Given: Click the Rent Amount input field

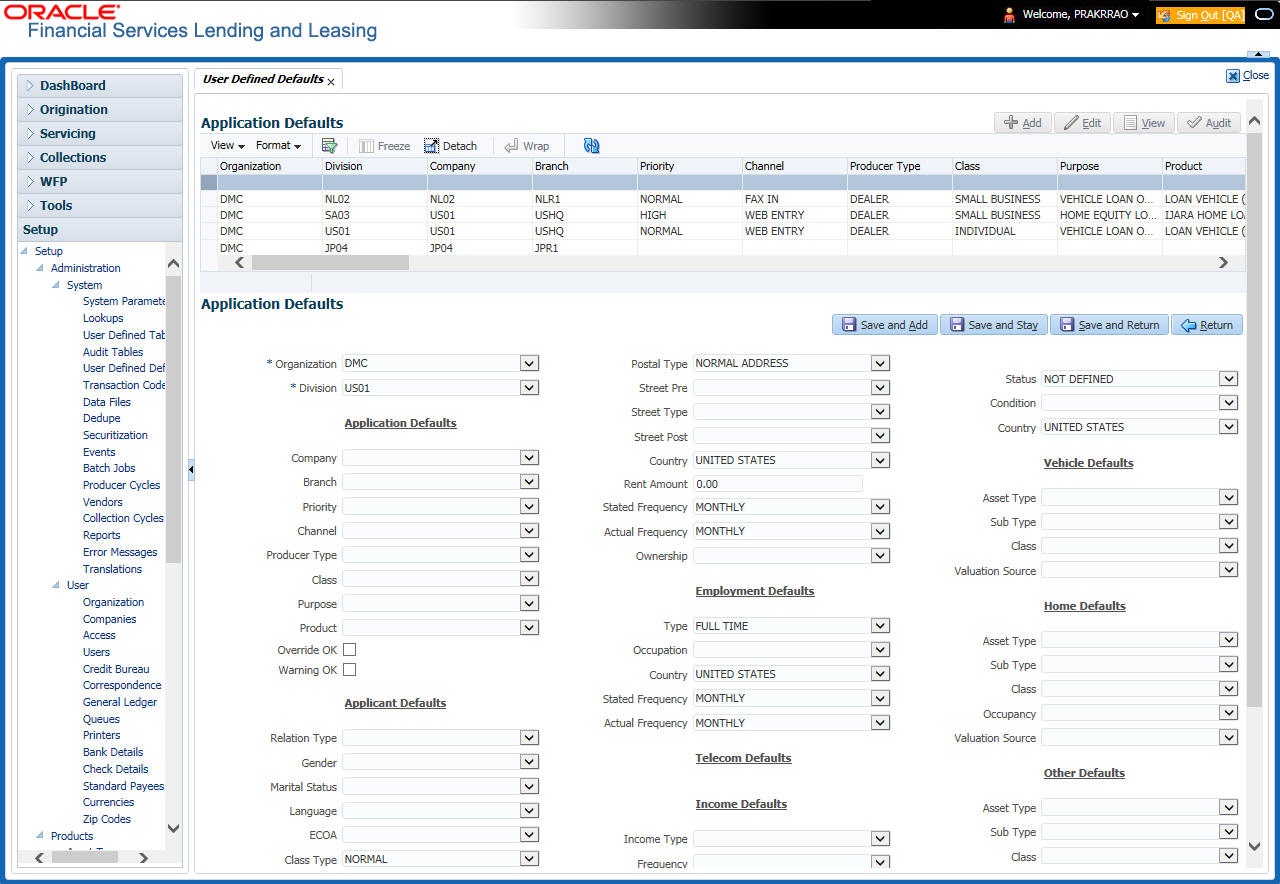Looking at the screenshot, I should click(x=777, y=484).
